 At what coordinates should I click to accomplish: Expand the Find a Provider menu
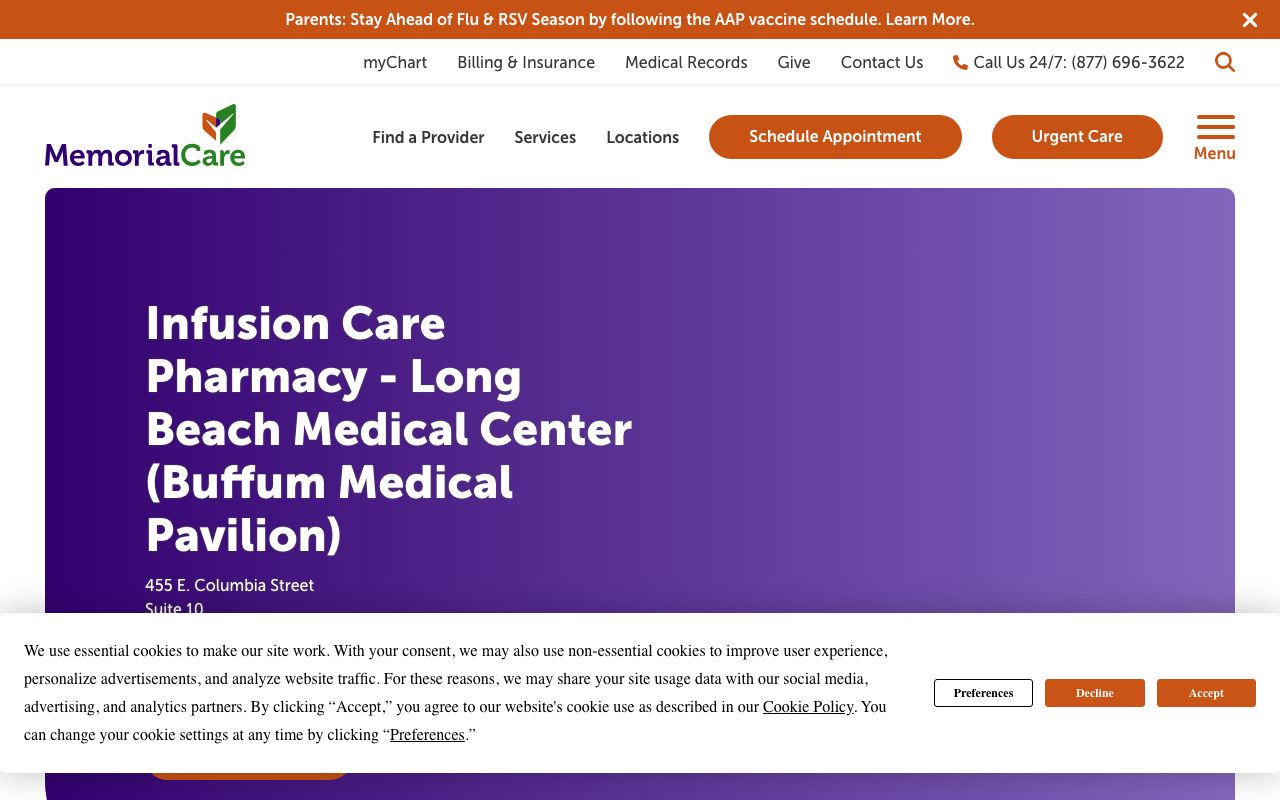428,137
